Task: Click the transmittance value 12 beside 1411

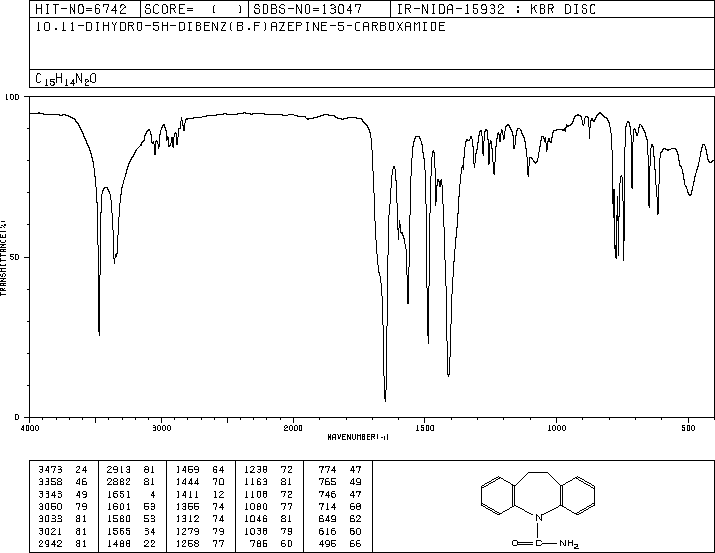Action: pos(218,494)
